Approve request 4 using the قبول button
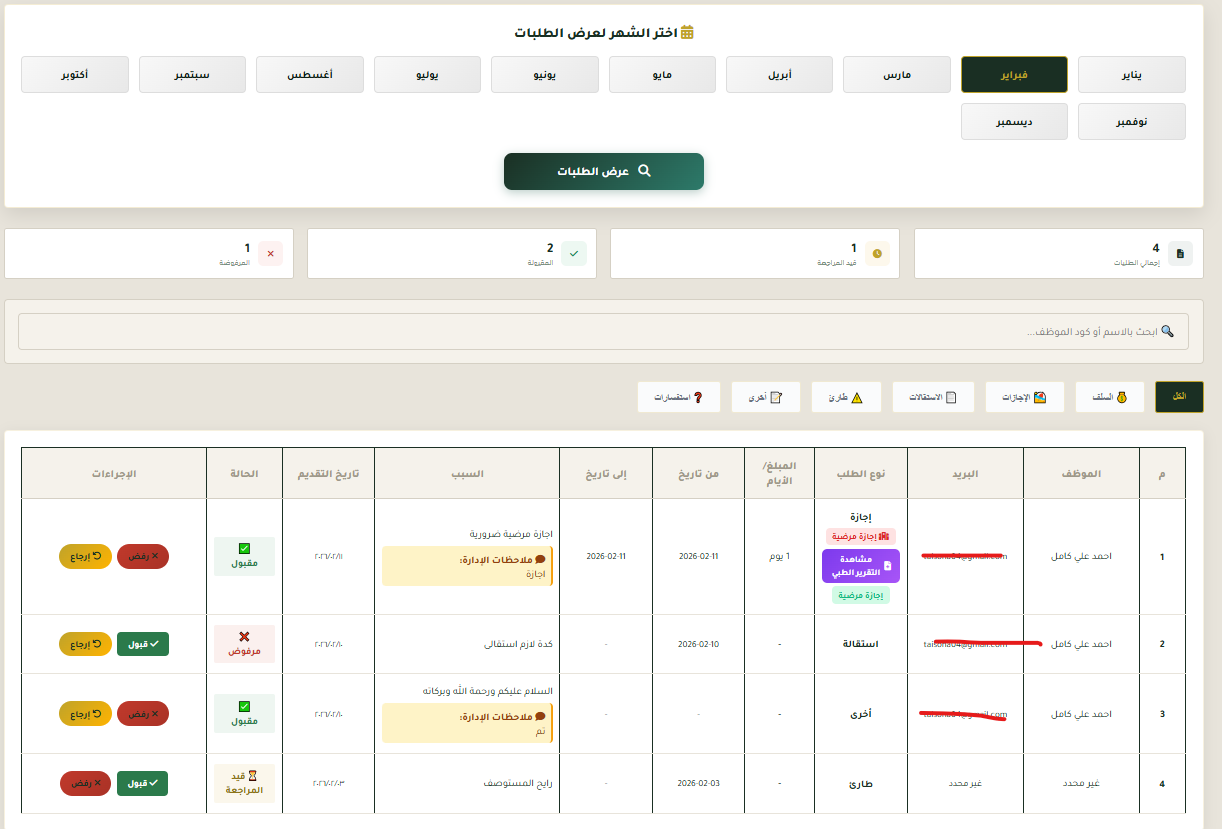This screenshot has height=829, width=1222. [140, 783]
